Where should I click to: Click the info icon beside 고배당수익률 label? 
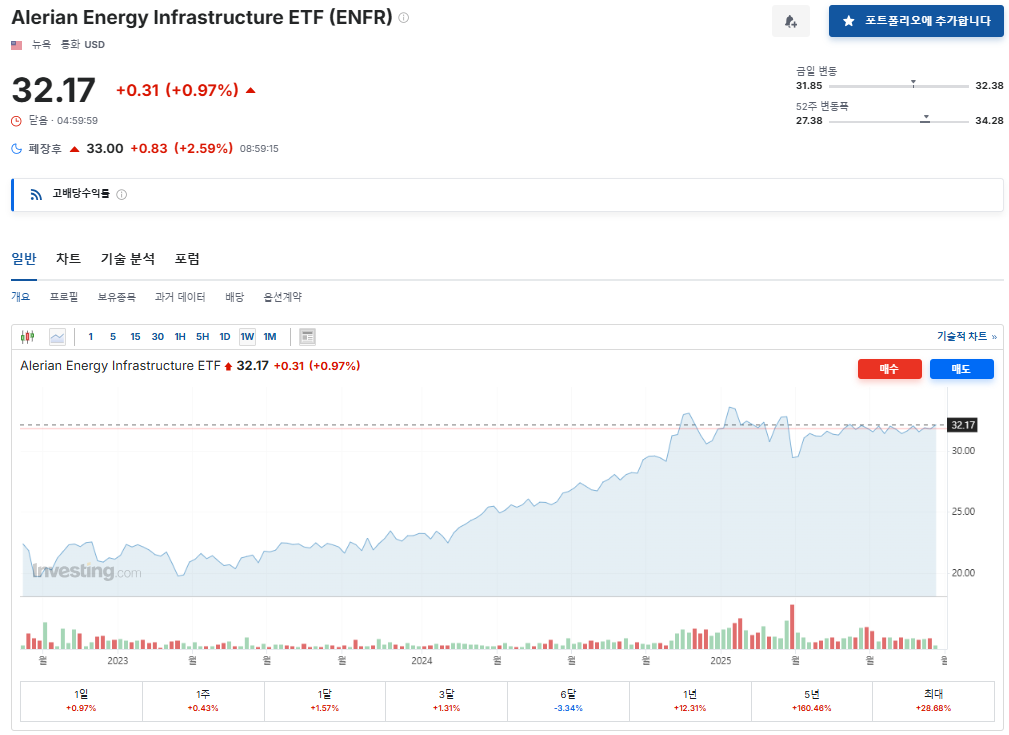coord(121,194)
